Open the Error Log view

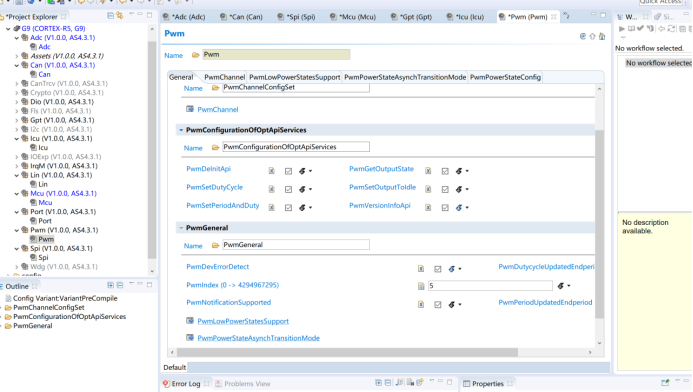click(x=186, y=384)
